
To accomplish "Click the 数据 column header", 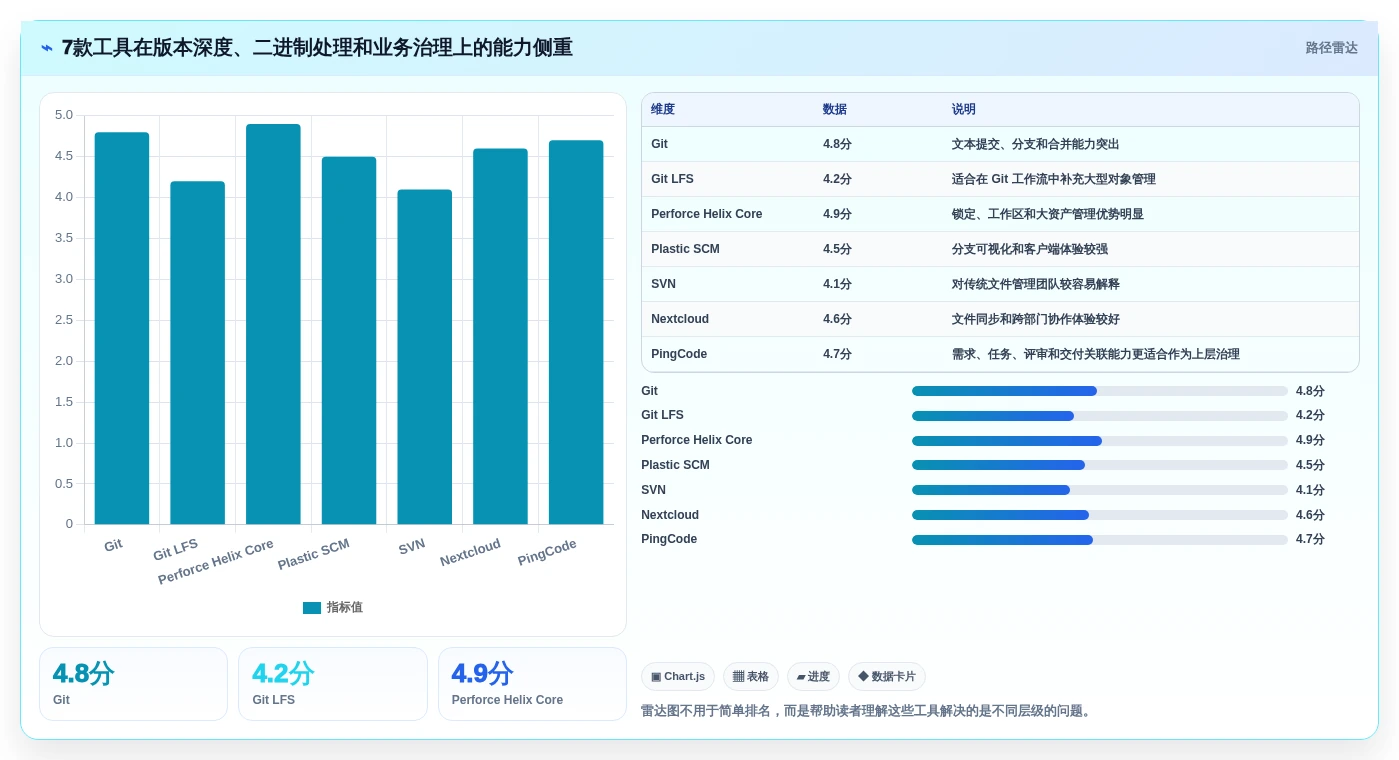I will point(835,109).
